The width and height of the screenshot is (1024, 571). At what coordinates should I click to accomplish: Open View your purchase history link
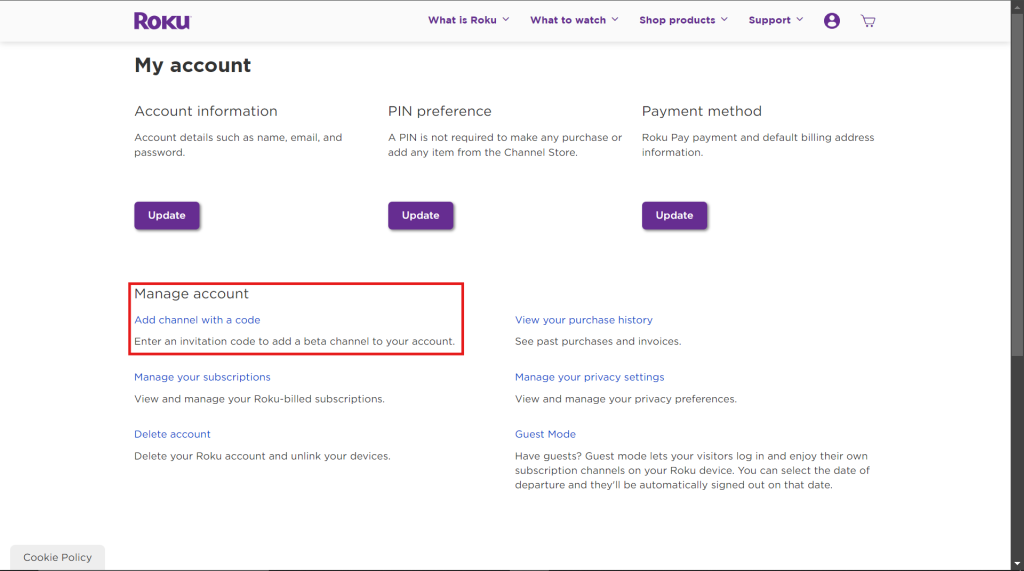584,320
